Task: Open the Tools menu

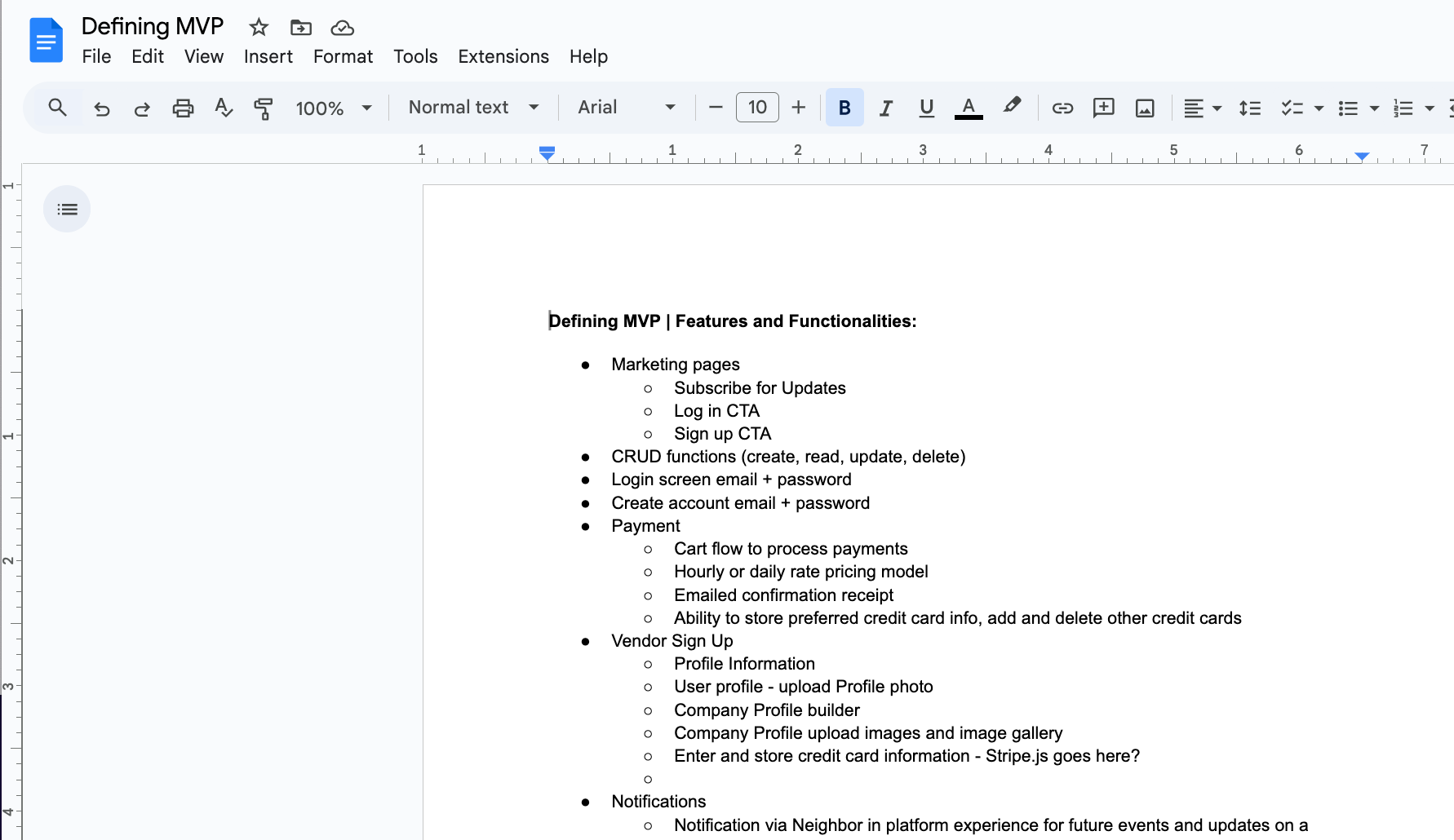Action: [415, 56]
